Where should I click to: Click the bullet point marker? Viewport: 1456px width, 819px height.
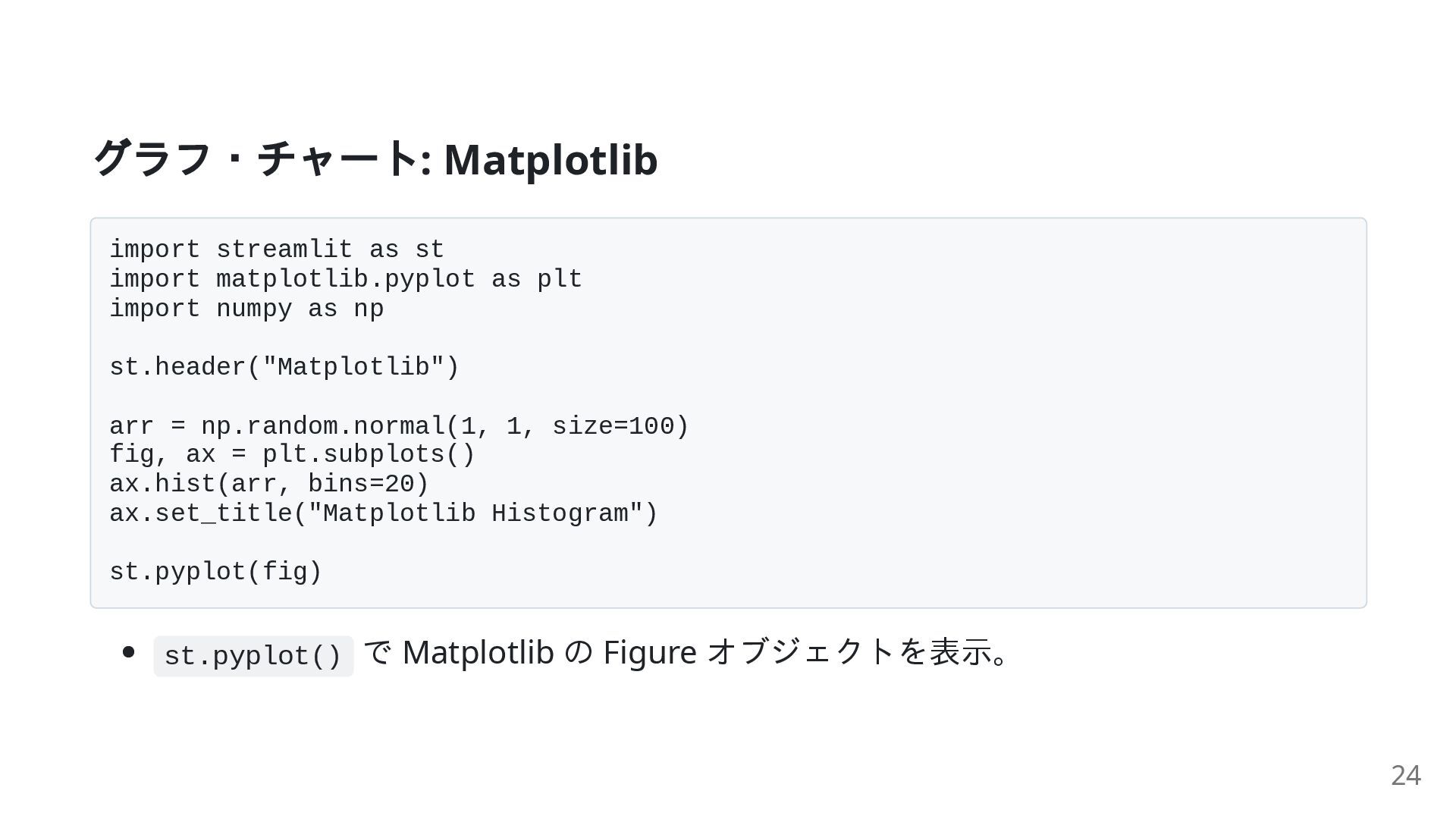coord(128,652)
